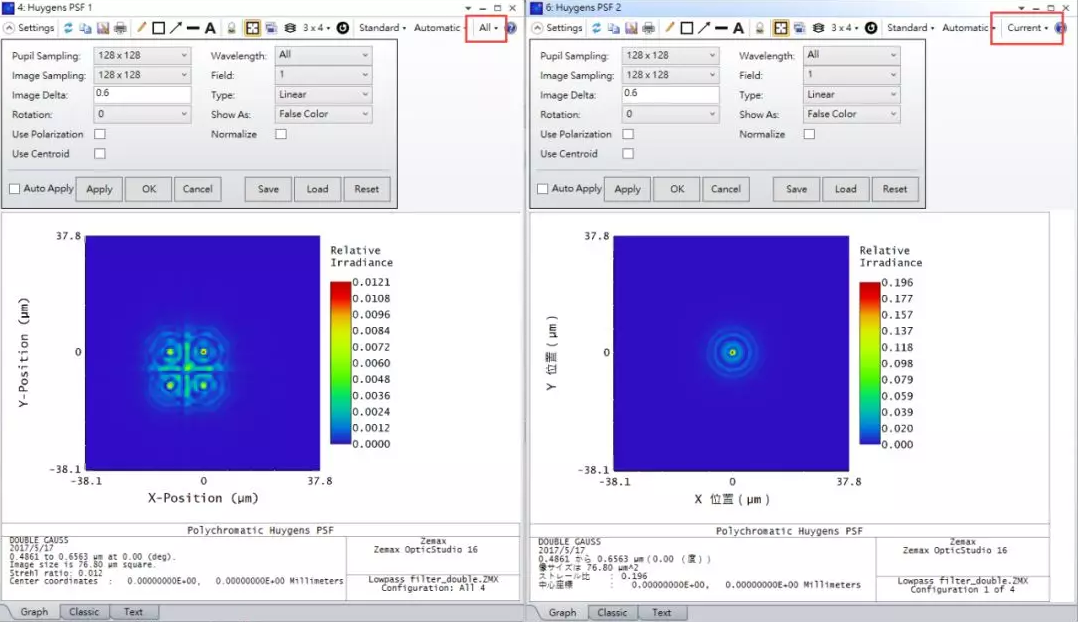Select Graph tab in Huygens PSF 2
The height and width of the screenshot is (622, 1078).
point(562,612)
